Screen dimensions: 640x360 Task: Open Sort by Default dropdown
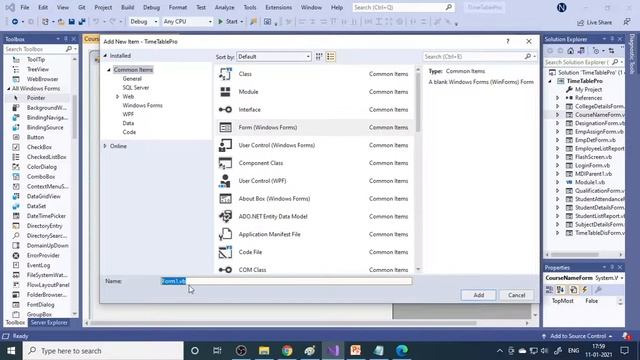click(x=274, y=57)
